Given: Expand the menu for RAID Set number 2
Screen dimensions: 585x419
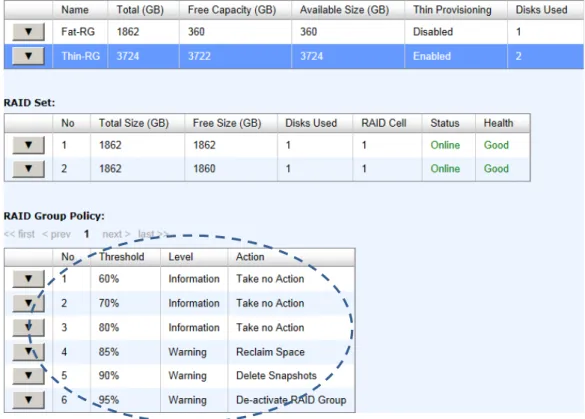Looking at the screenshot, I should coord(28,169).
